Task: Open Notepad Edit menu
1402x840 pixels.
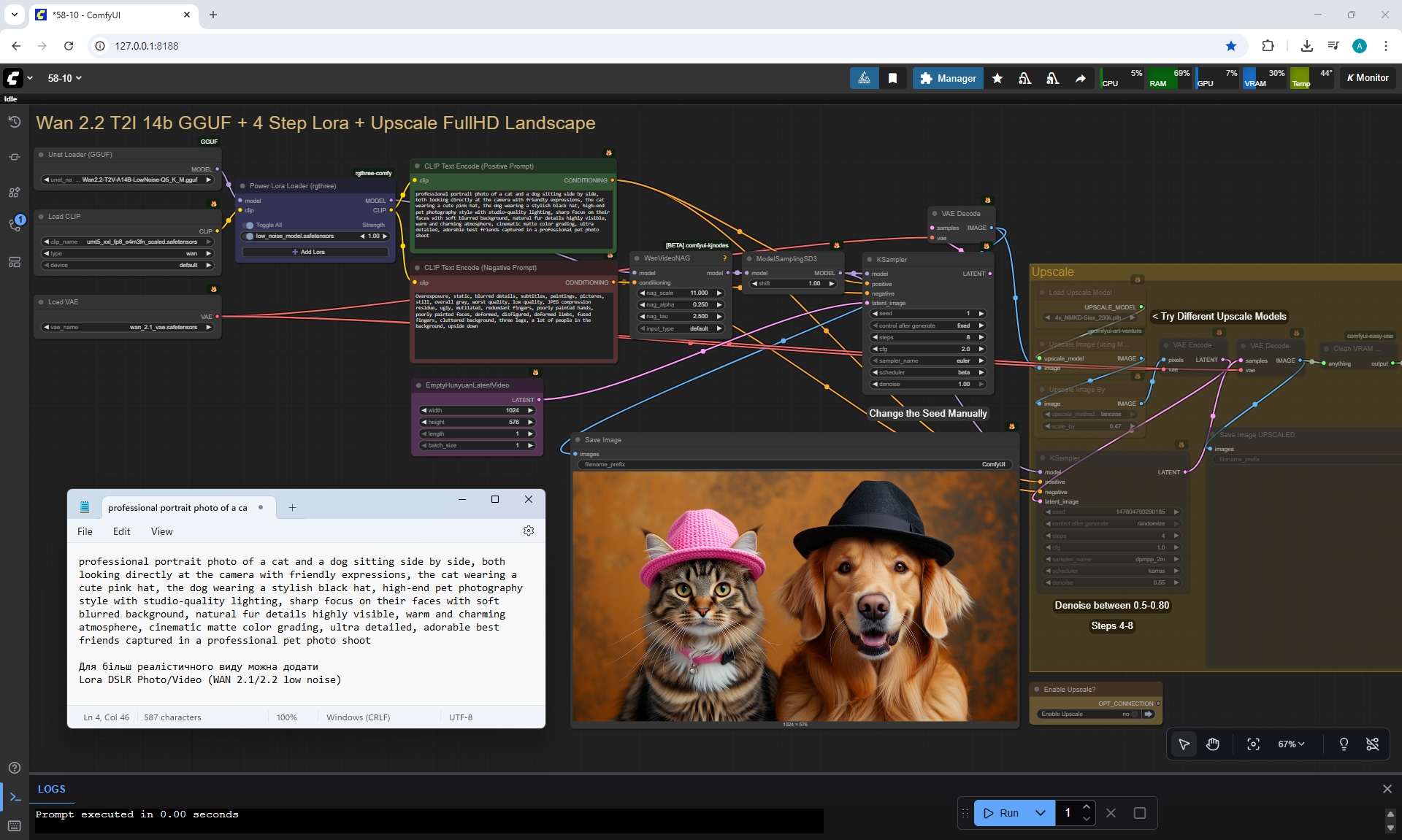Action: tap(121, 531)
